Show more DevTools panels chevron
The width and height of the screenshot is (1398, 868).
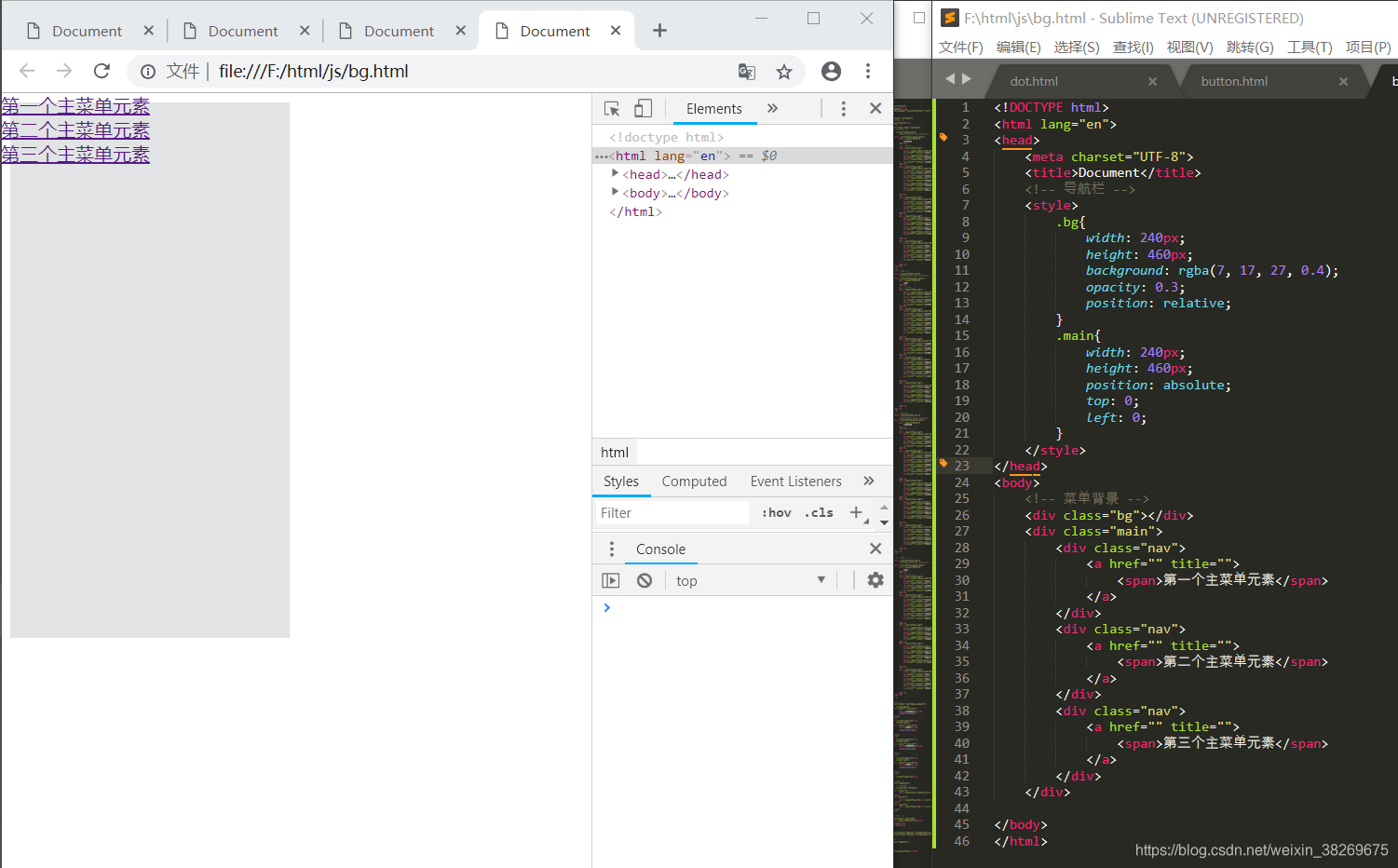click(772, 109)
